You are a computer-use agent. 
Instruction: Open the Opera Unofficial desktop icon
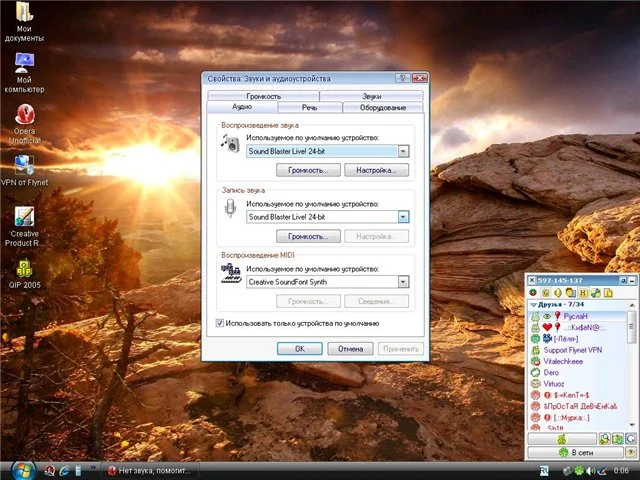[25, 115]
